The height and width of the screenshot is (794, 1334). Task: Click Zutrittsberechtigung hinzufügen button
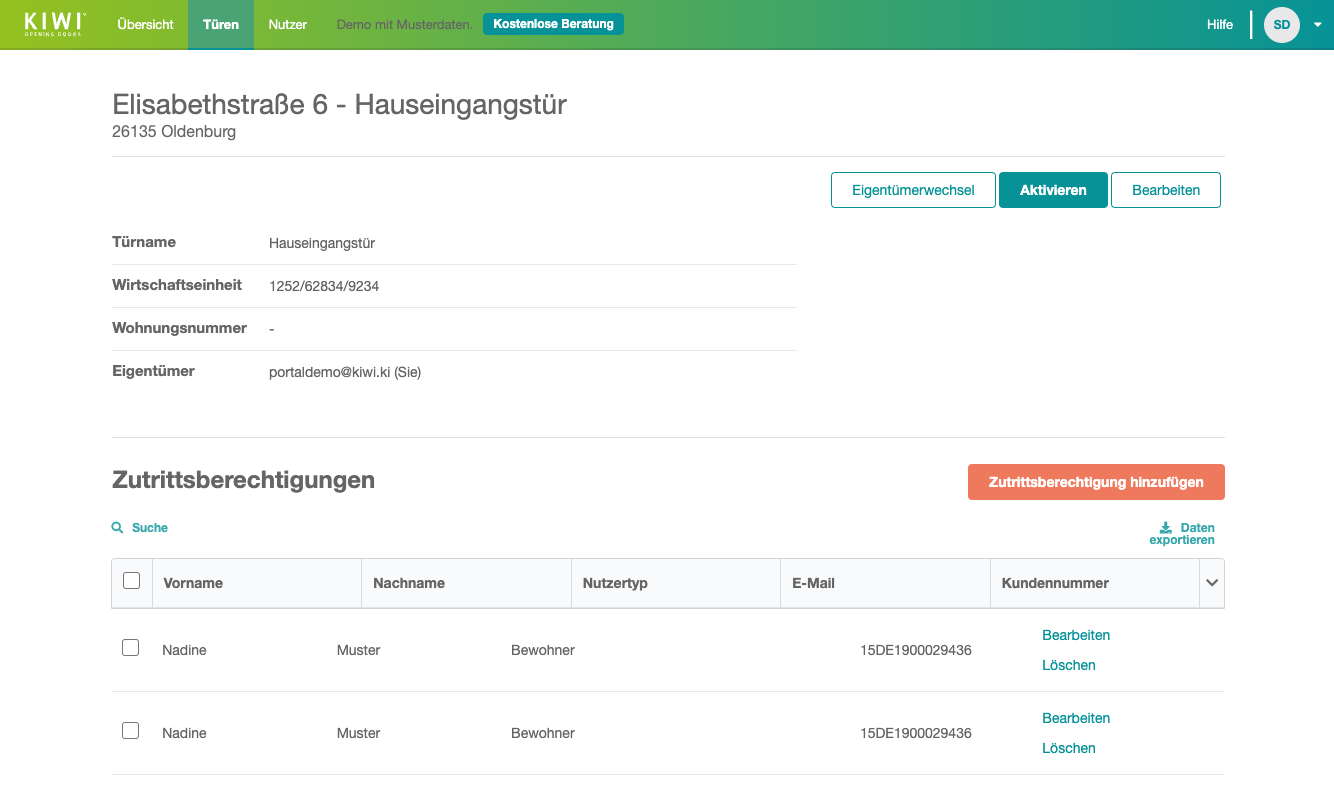(1096, 482)
